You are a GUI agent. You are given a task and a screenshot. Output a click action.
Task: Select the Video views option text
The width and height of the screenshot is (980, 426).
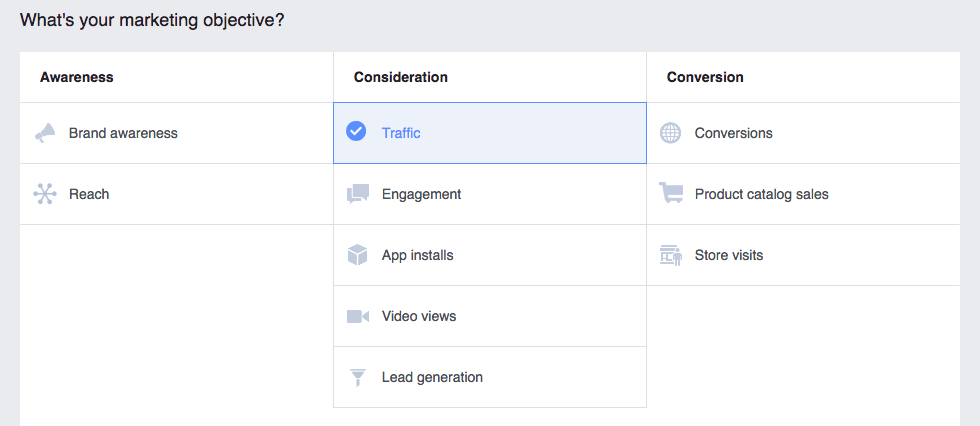(x=418, y=316)
